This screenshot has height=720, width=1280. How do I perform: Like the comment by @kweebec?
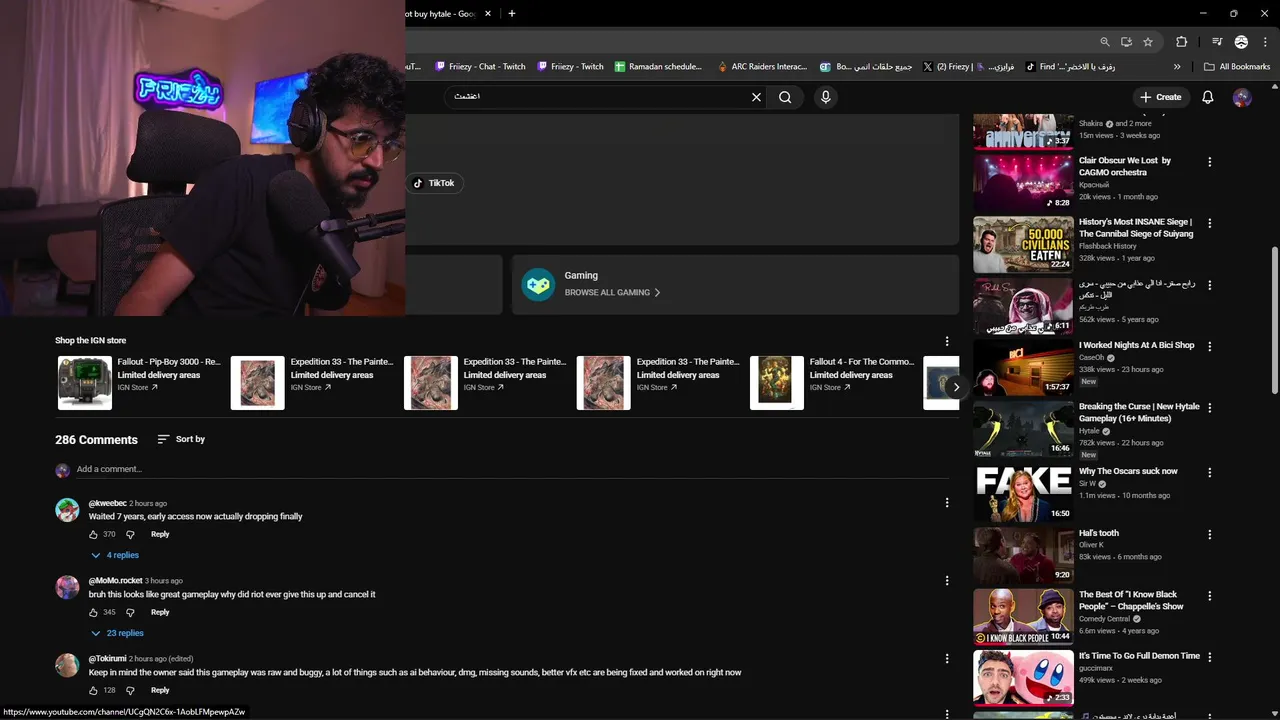[x=94, y=535]
